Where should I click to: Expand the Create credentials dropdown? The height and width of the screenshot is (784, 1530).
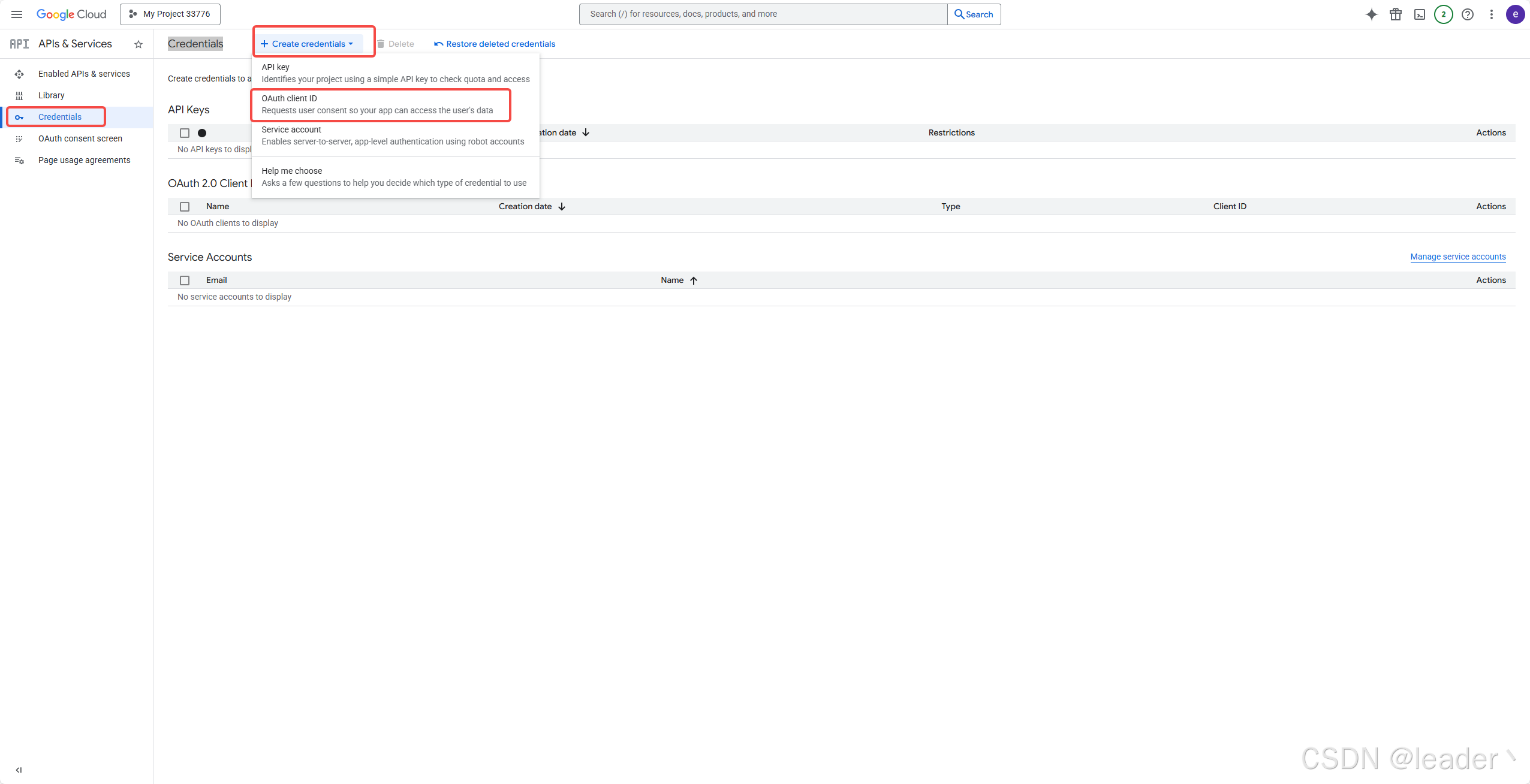click(307, 44)
